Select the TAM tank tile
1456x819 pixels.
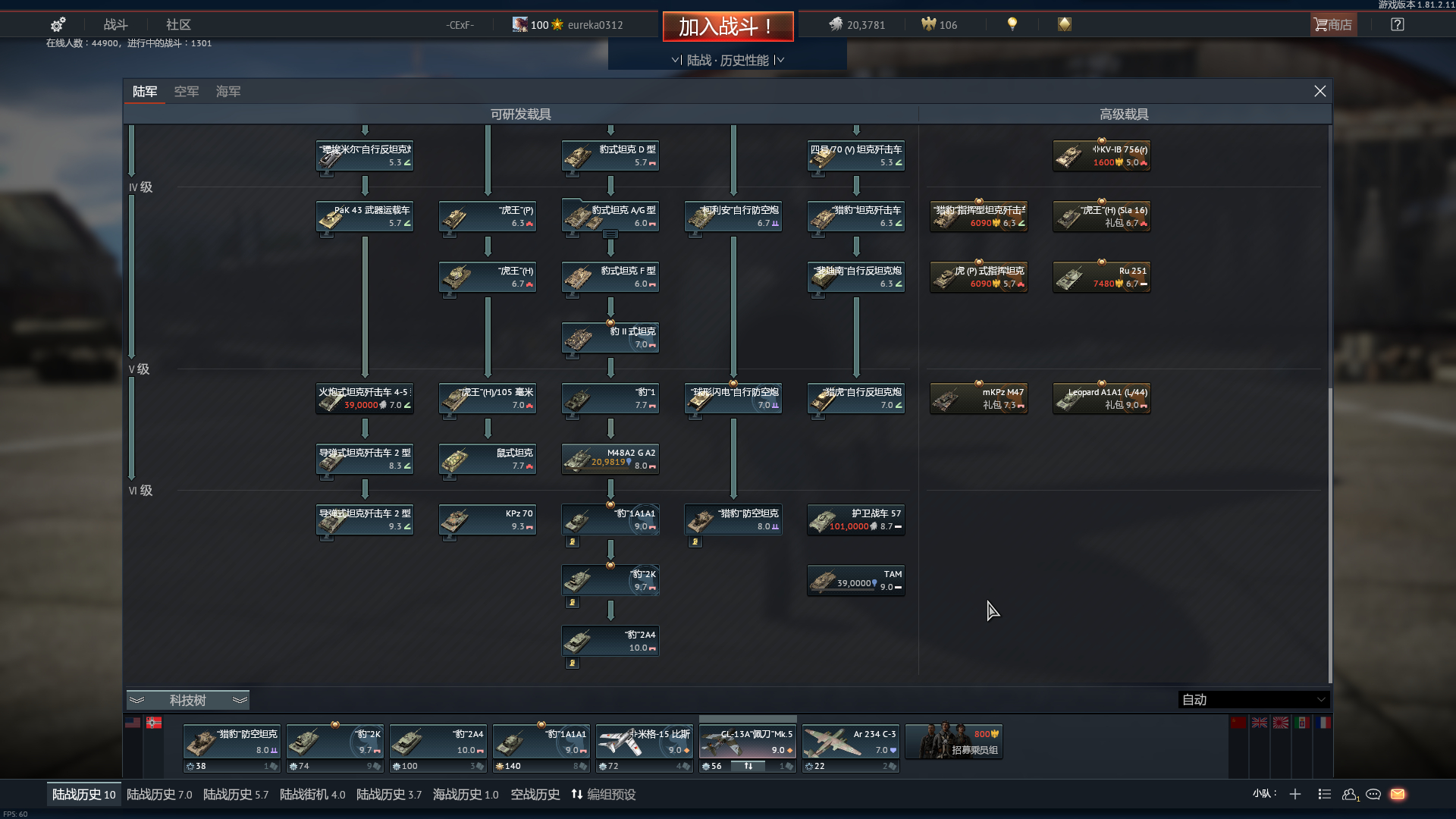[856, 580]
